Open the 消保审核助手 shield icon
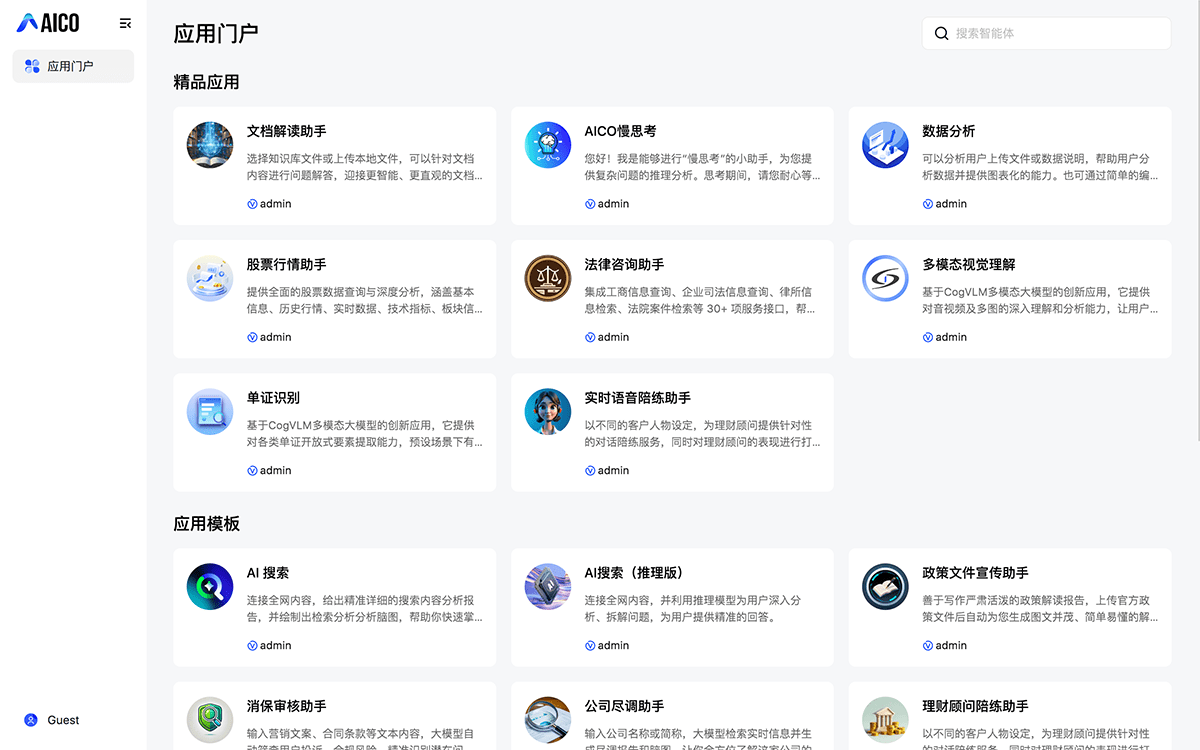This screenshot has height=750, width=1200. 210,720
